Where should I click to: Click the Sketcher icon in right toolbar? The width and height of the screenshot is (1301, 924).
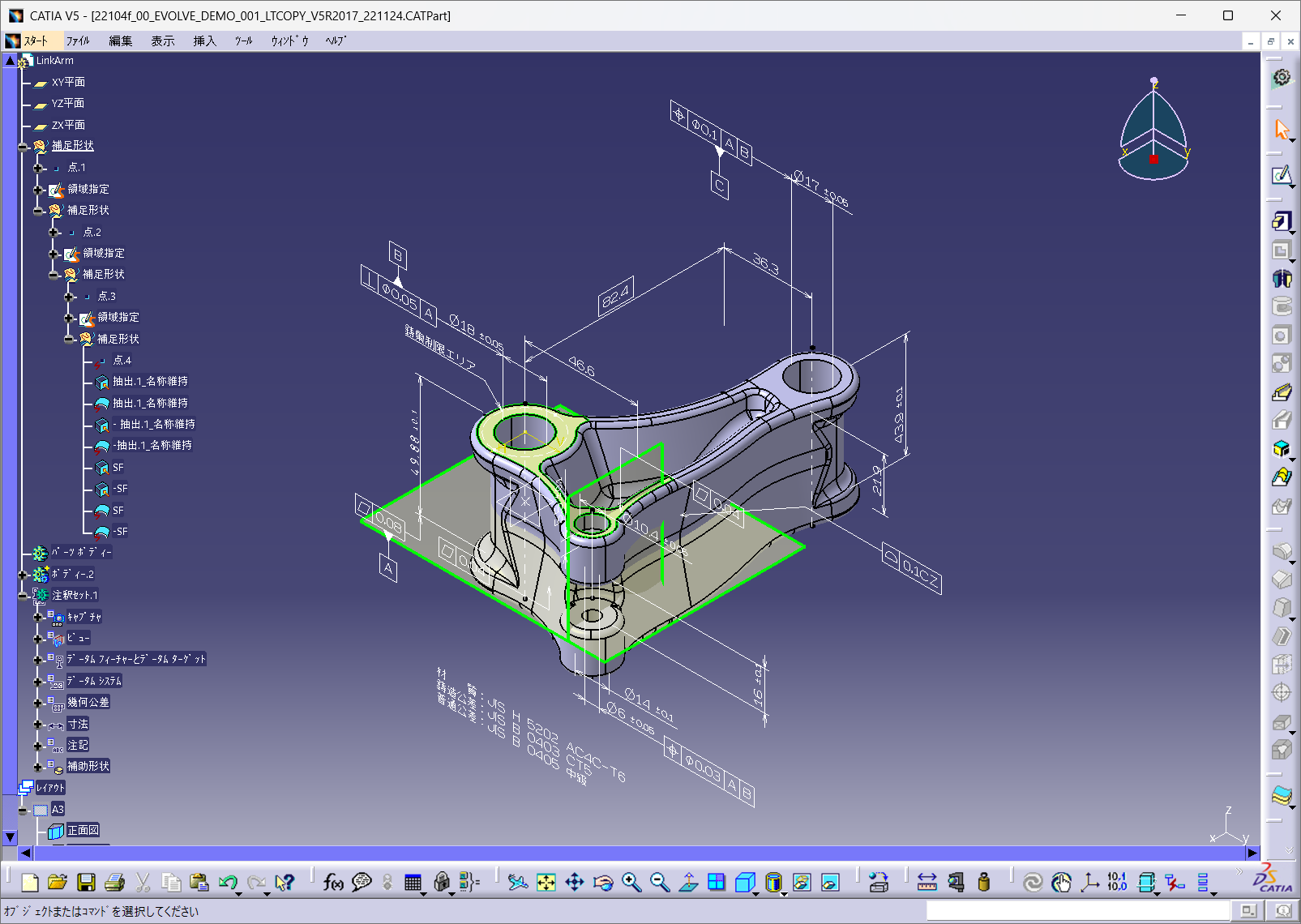pos(1282,175)
